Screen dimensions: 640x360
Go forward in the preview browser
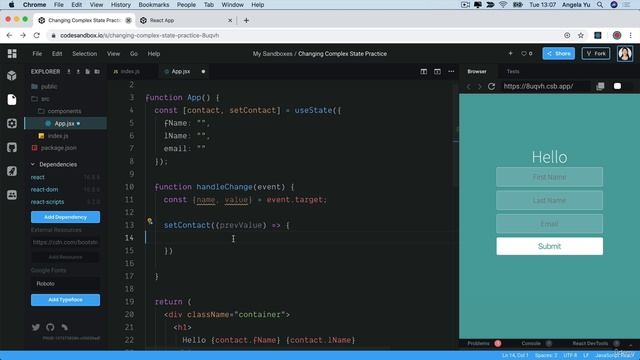point(480,87)
